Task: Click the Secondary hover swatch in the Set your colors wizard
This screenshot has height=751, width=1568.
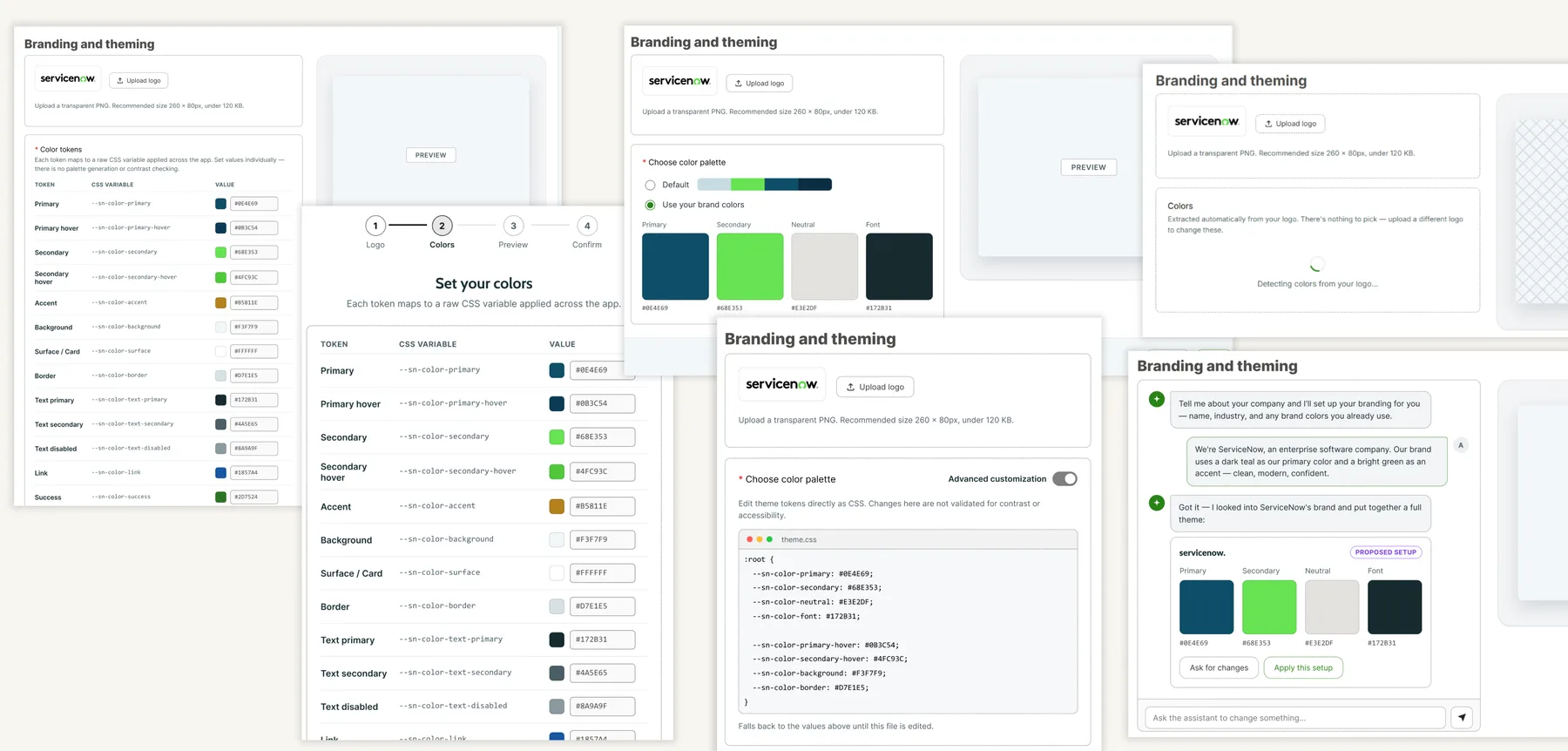Action: pyautogui.click(x=557, y=471)
